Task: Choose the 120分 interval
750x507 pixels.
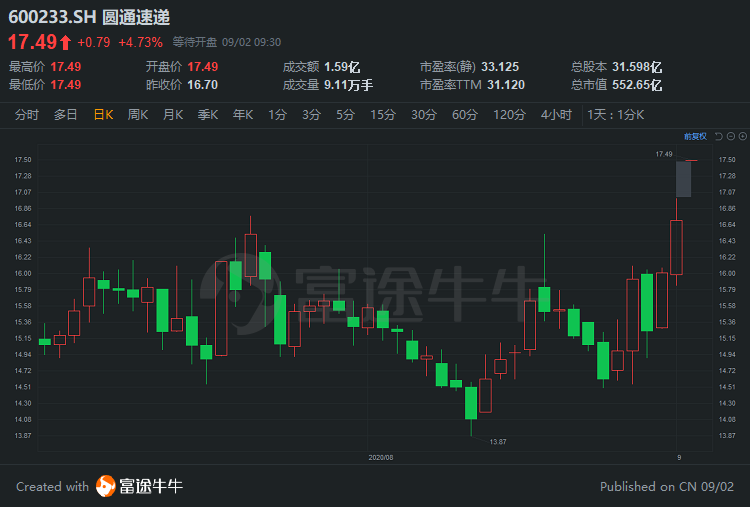Action: [509, 115]
